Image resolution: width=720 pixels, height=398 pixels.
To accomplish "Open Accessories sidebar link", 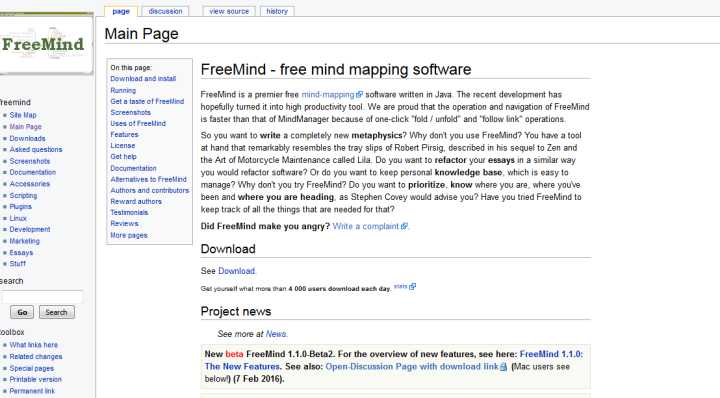I will click(x=30, y=184).
